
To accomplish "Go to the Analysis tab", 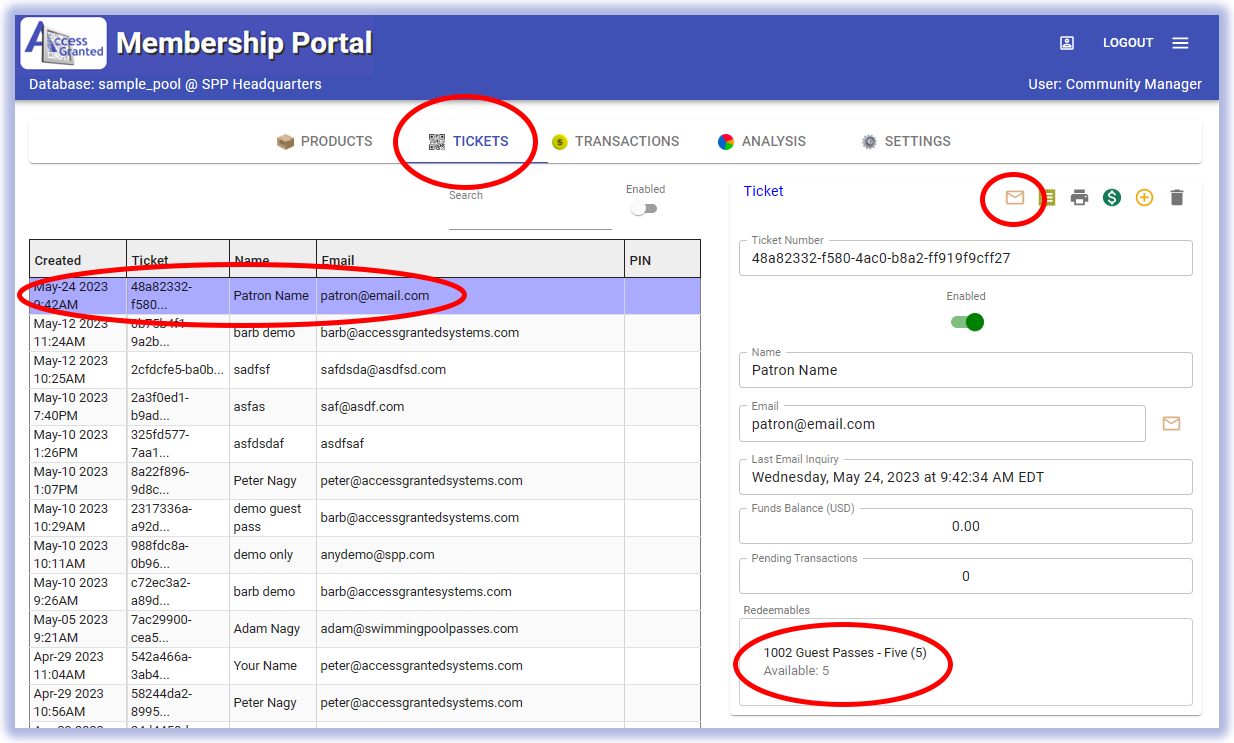I will (x=762, y=142).
